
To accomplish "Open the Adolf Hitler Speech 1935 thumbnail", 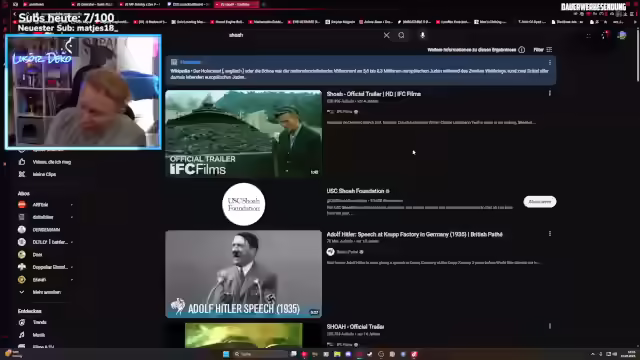I will [244, 274].
